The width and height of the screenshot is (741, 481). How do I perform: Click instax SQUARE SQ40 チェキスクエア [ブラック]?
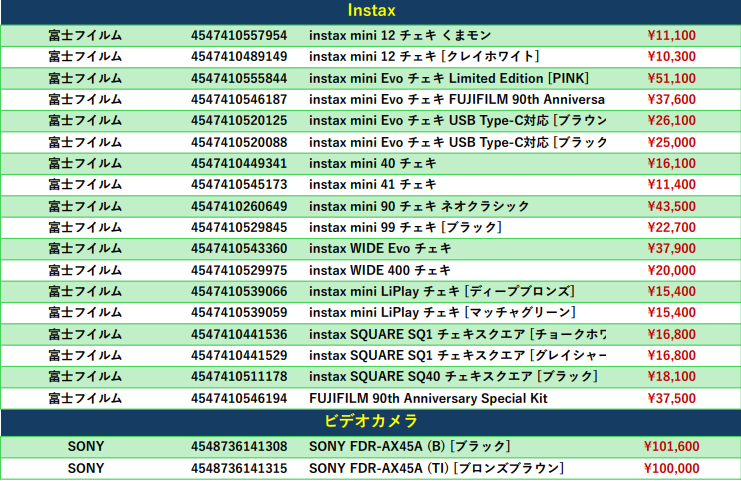tap(454, 377)
